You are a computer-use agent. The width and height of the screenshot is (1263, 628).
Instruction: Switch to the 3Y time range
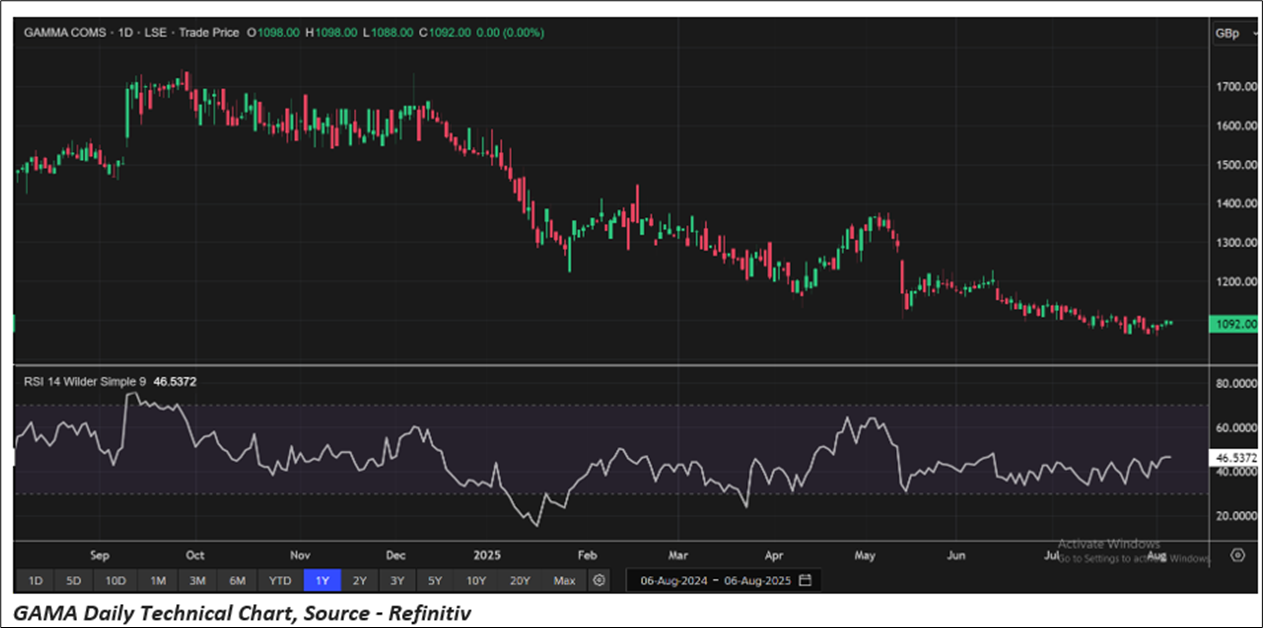(397, 580)
